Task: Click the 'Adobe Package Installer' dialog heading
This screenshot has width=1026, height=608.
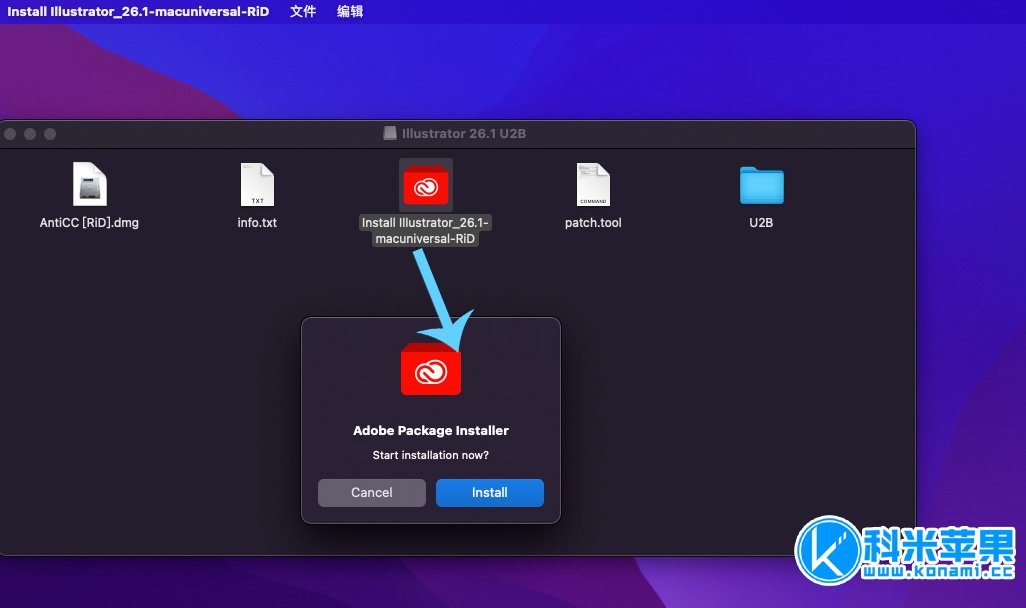Action: point(431,431)
